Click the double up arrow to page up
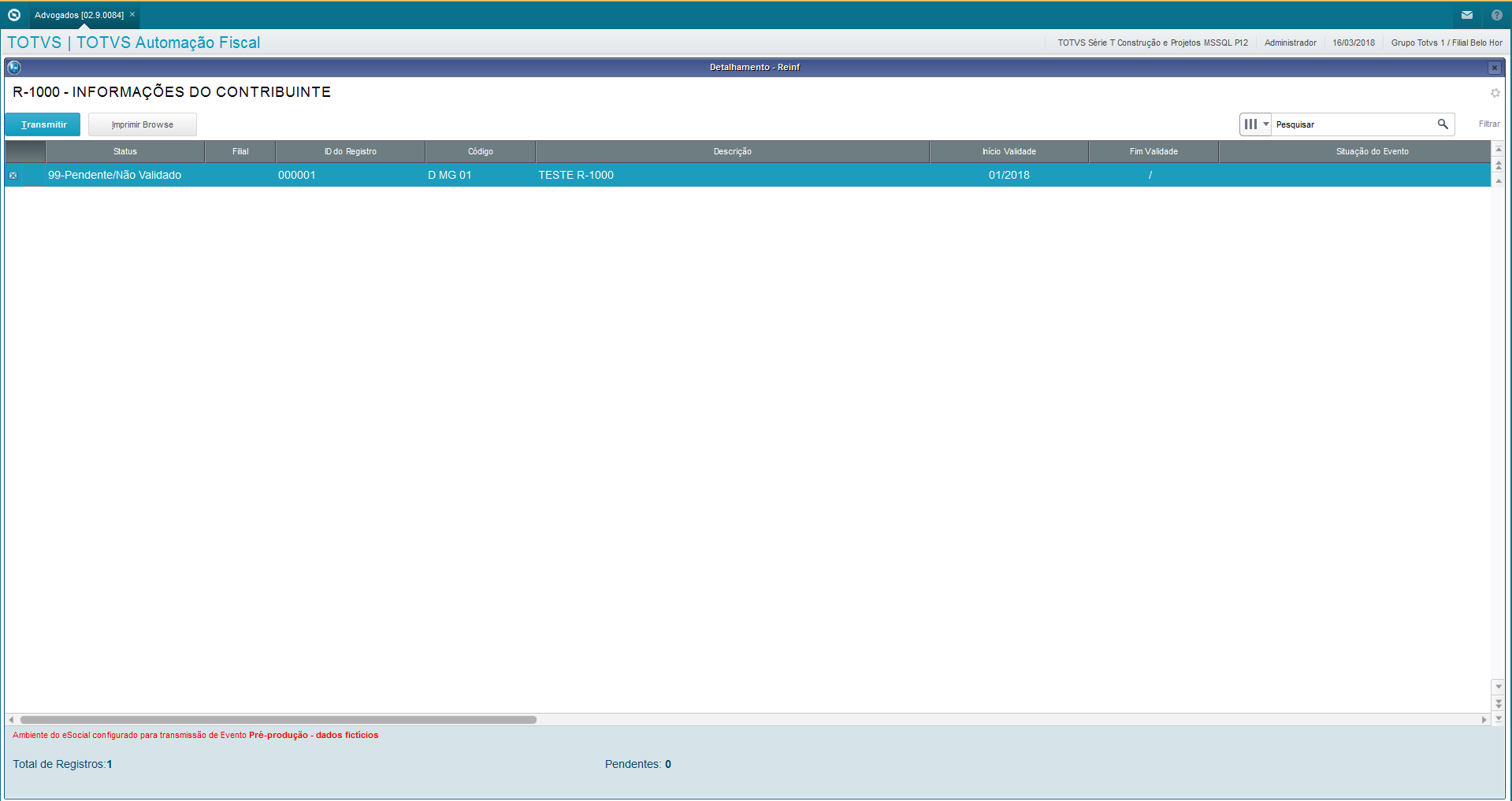This screenshot has width=1512, height=801. (1499, 165)
